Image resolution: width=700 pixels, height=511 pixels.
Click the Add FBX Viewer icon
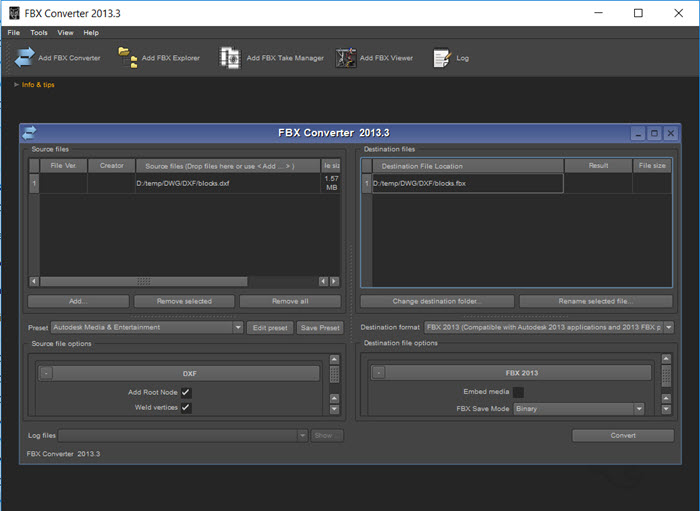pos(346,58)
